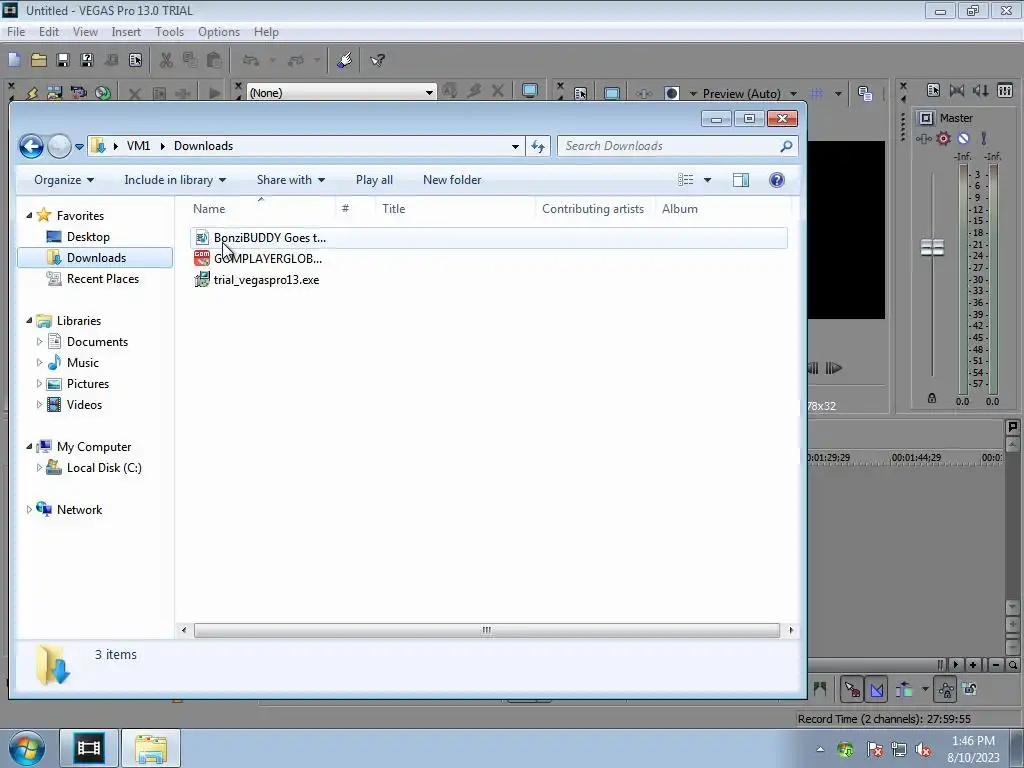The height and width of the screenshot is (768, 1024).
Task: Click the Name column header
Action: (x=261, y=208)
